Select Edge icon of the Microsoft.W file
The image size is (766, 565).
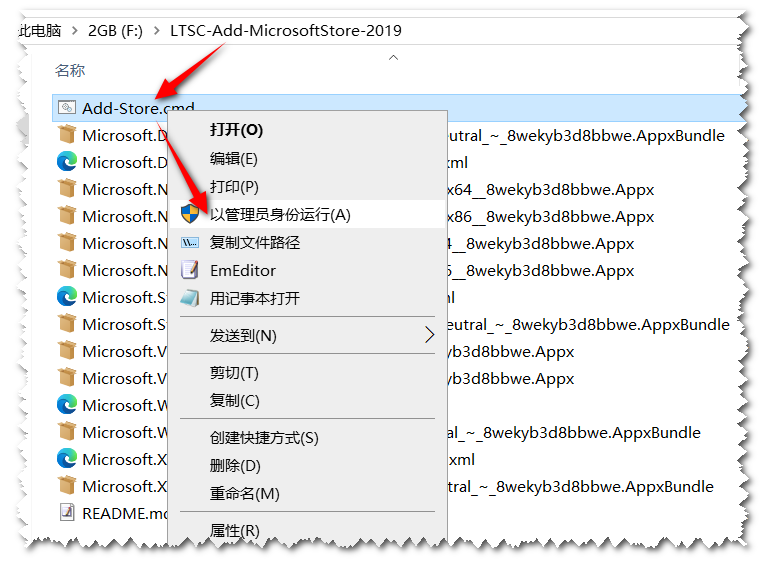(x=66, y=405)
